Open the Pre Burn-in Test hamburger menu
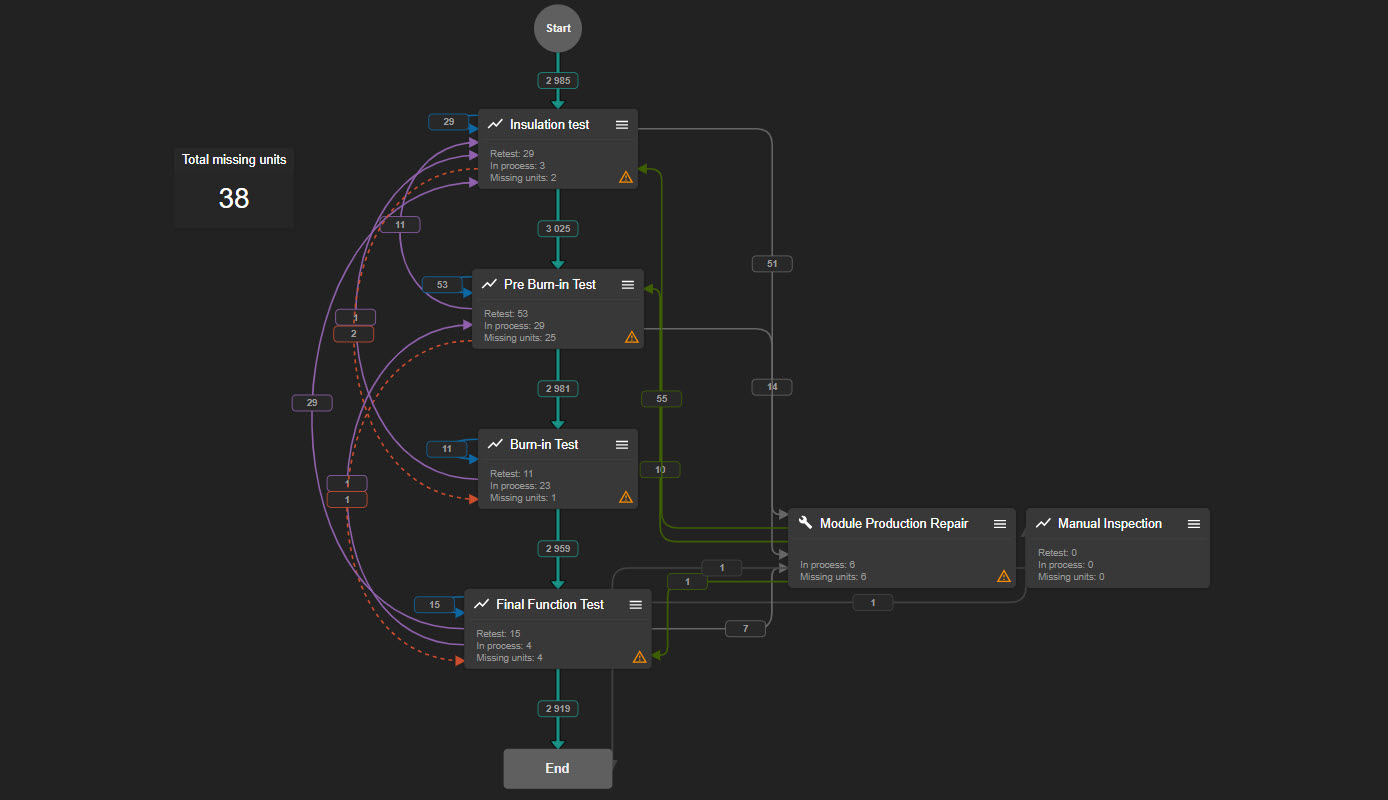This screenshot has width=1388, height=800. pyautogui.click(x=628, y=284)
